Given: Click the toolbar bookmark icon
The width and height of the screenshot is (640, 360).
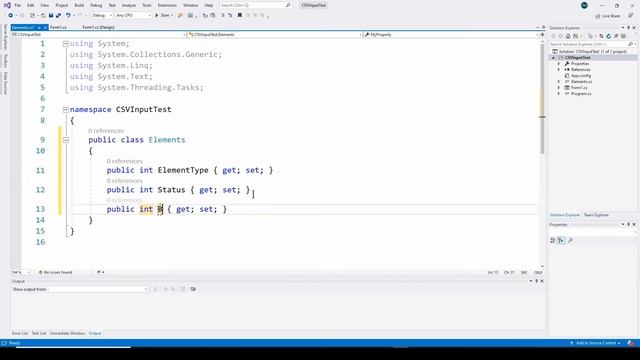Looking at the screenshot, I should 240,16.
